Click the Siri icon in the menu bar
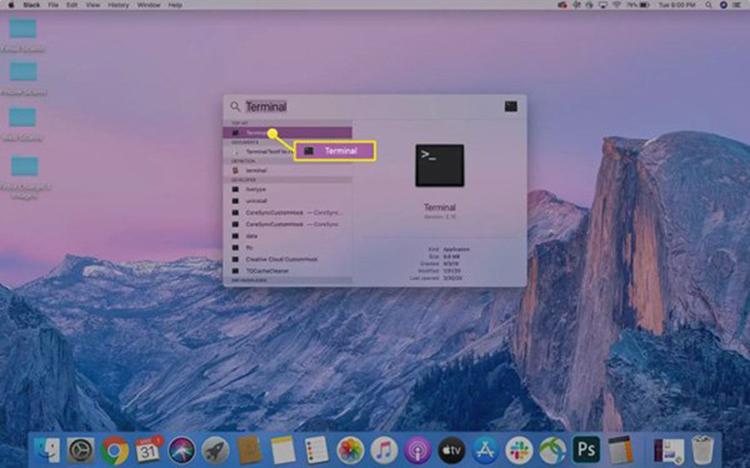 click(x=724, y=5)
